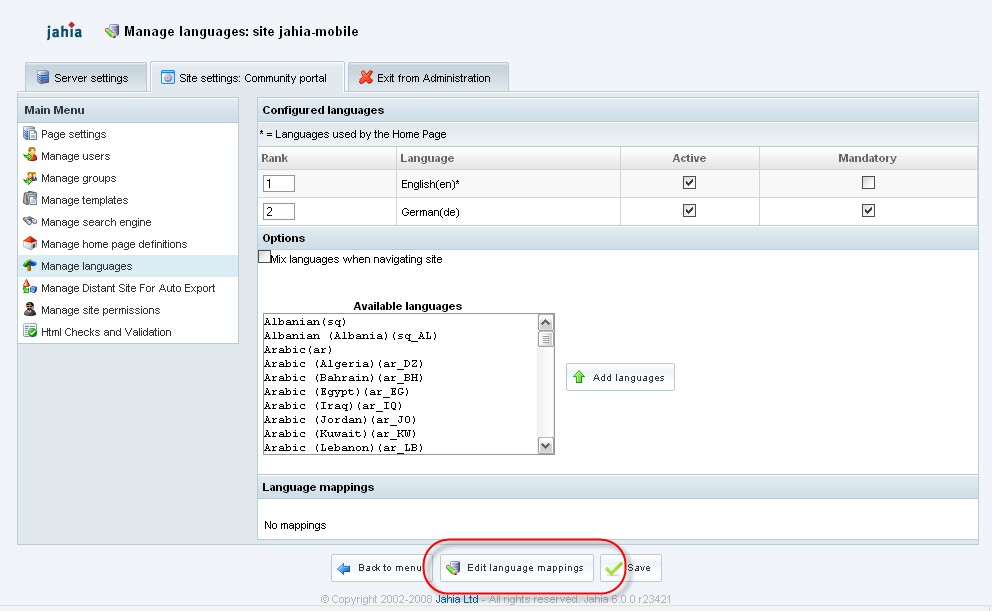This screenshot has width=992, height=611.
Task: Click the green arrow Add languages icon
Action: tap(579, 377)
